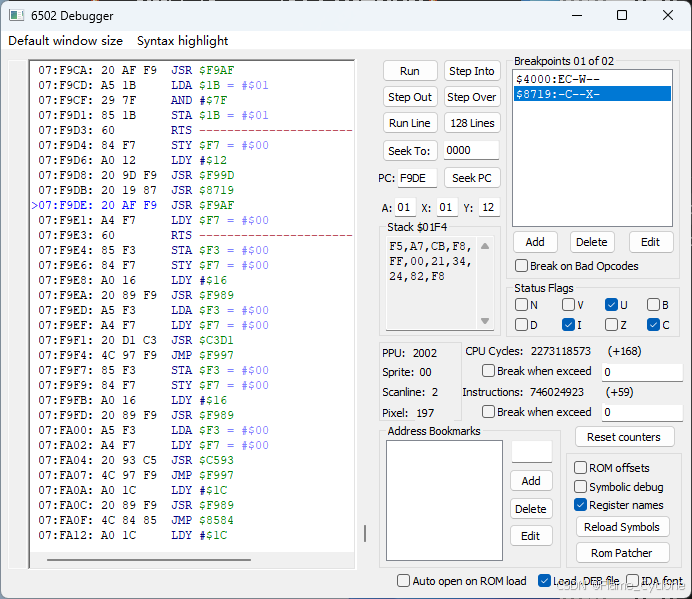Toggle the D status flag

(x=521, y=325)
